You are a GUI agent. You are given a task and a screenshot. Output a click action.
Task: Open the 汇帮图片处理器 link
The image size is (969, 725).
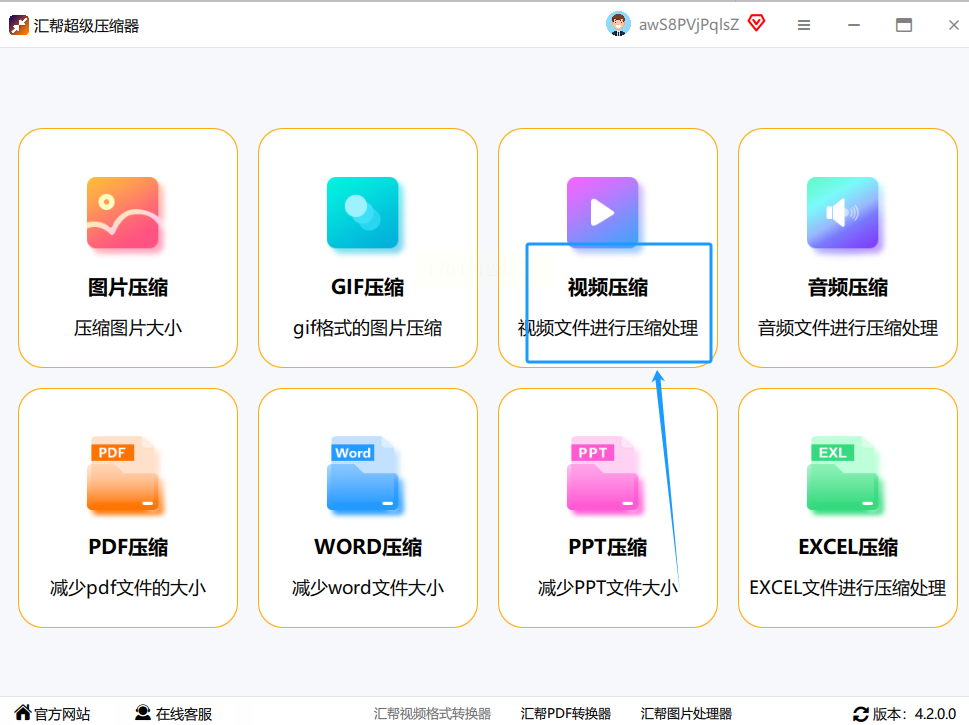(x=686, y=714)
